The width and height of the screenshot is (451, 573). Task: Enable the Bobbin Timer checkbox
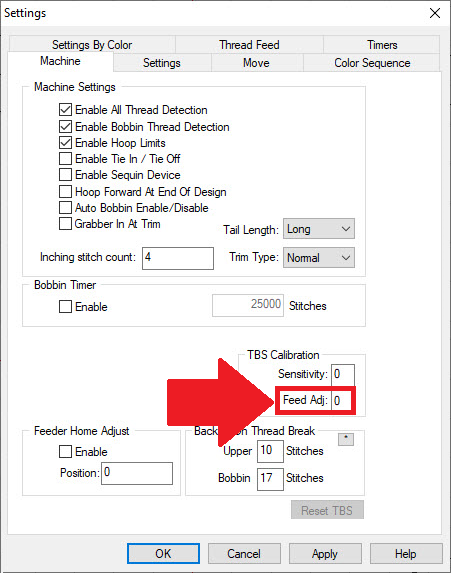pyautogui.click(x=65, y=306)
